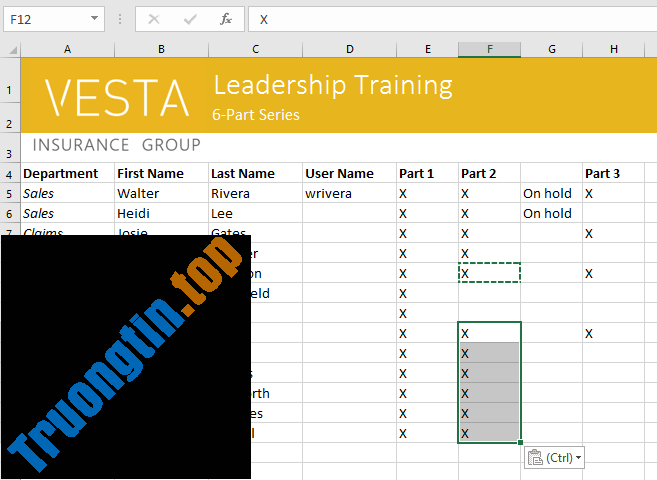Viewport: 657px width, 480px height.
Task: Click the 'Part 1' header cell
Action: [x=427, y=173]
